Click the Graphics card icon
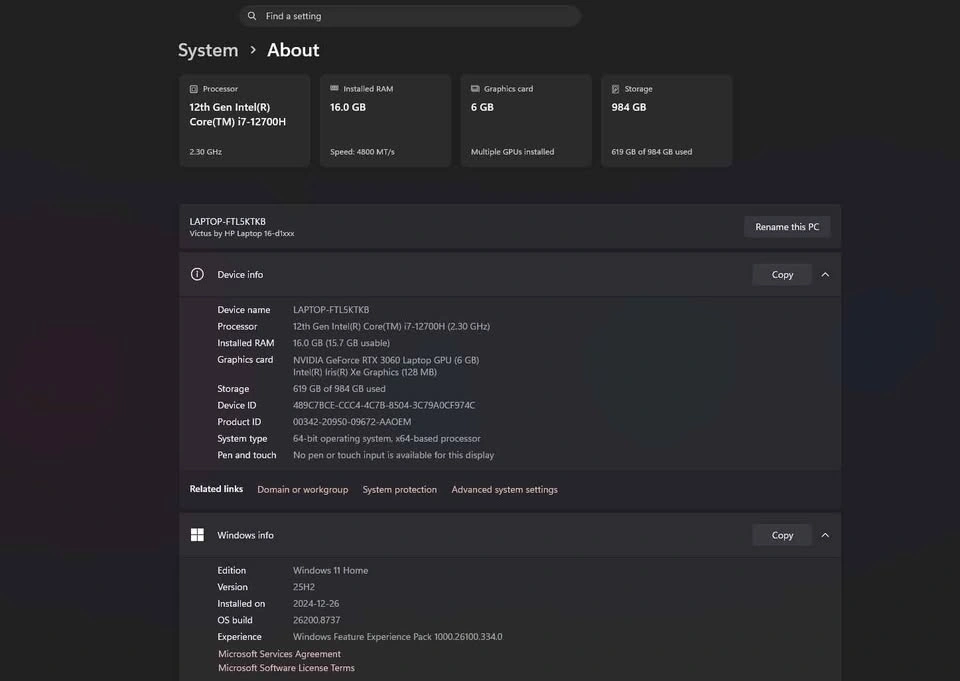The height and width of the screenshot is (681, 960). click(475, 88)
